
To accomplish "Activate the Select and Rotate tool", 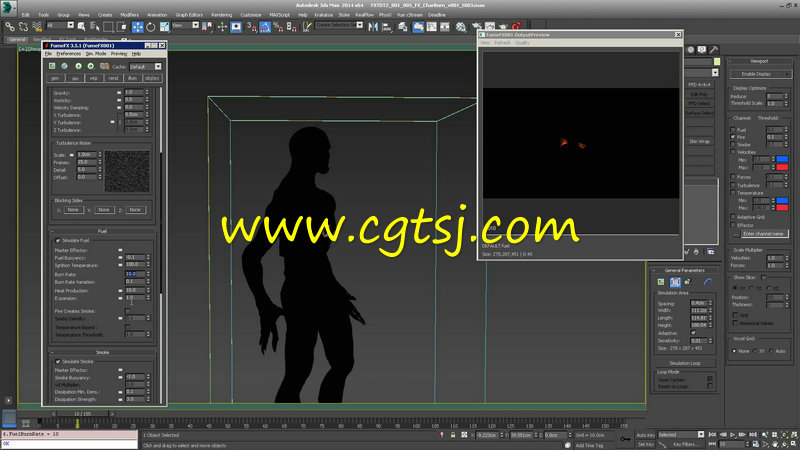I will [x=151, y=27].
